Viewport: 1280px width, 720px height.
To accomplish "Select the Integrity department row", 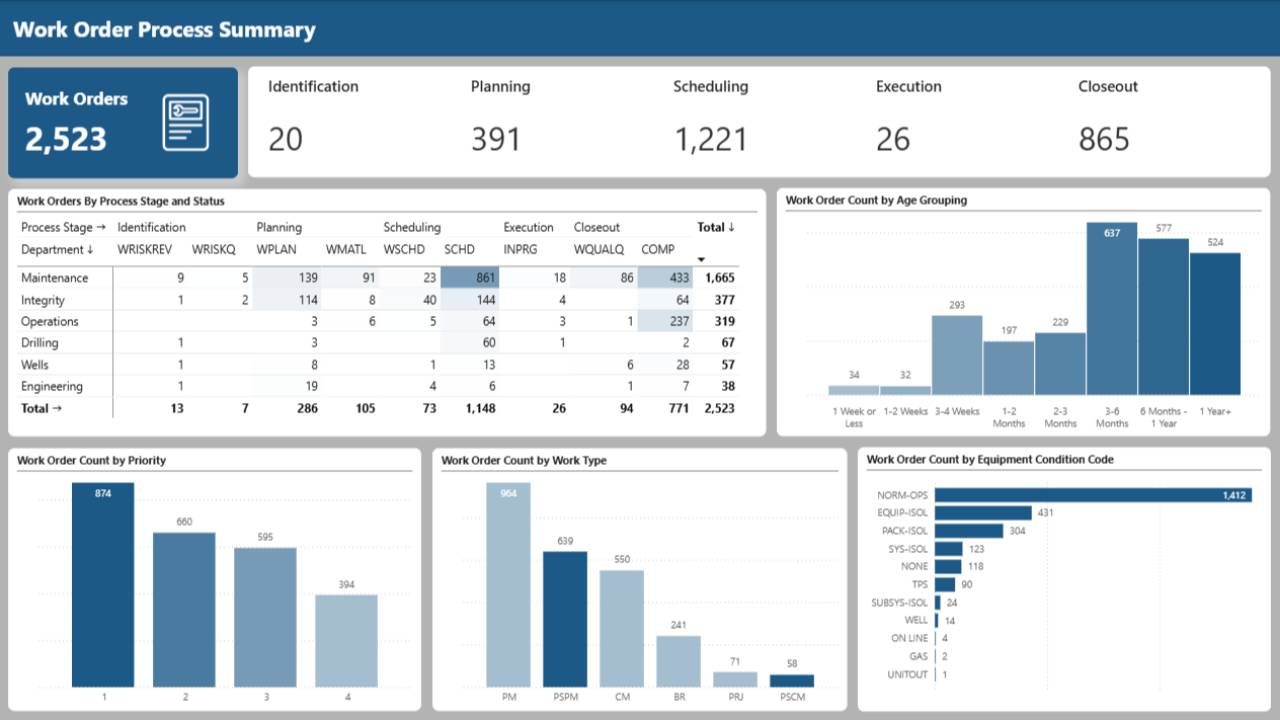I will [378, 300].
